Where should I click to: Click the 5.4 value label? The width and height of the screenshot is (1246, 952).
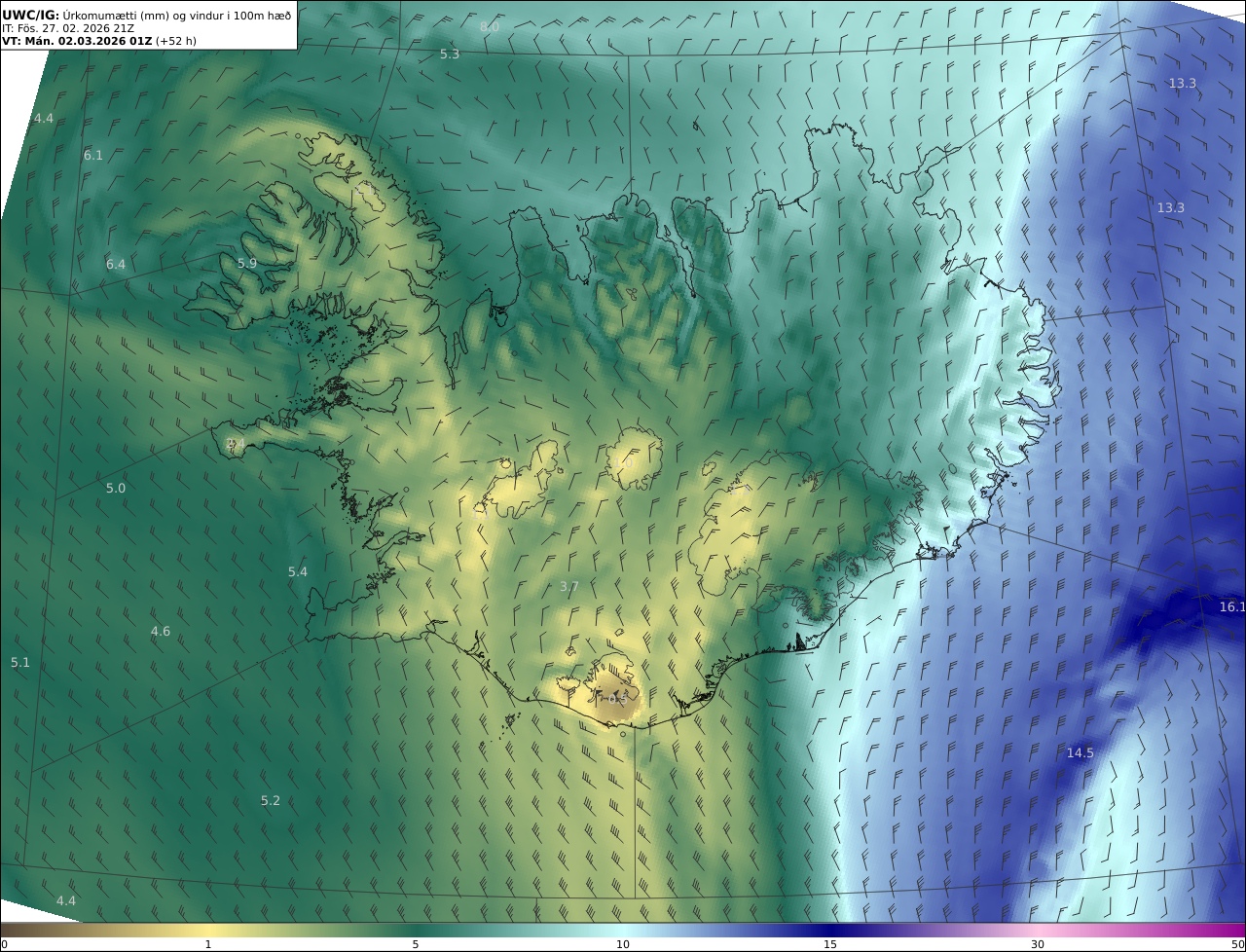tap(298, 571)
